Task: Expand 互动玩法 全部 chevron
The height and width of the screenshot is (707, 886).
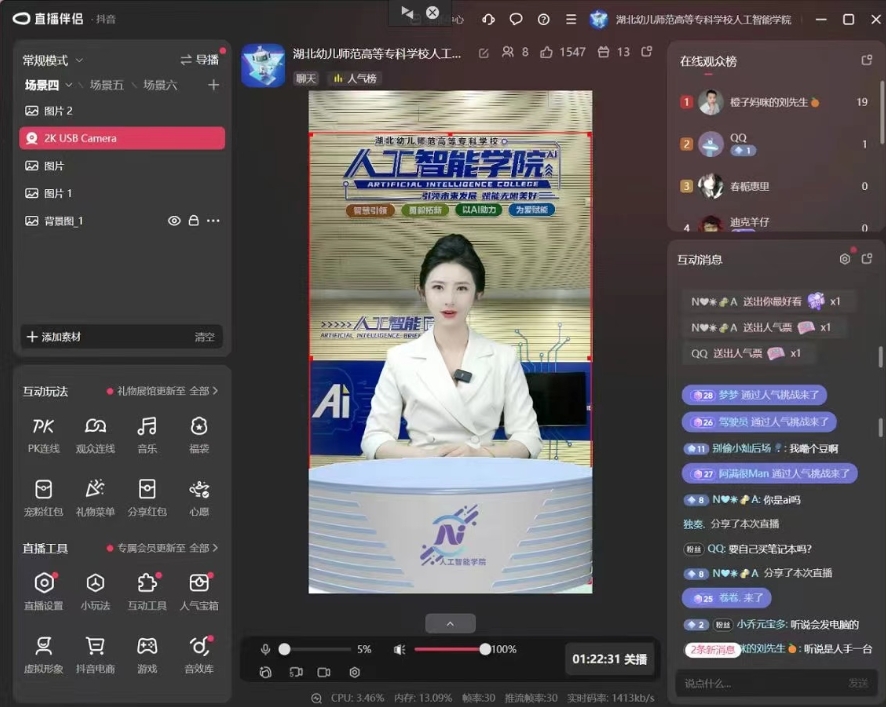Action: click(215, 391)
